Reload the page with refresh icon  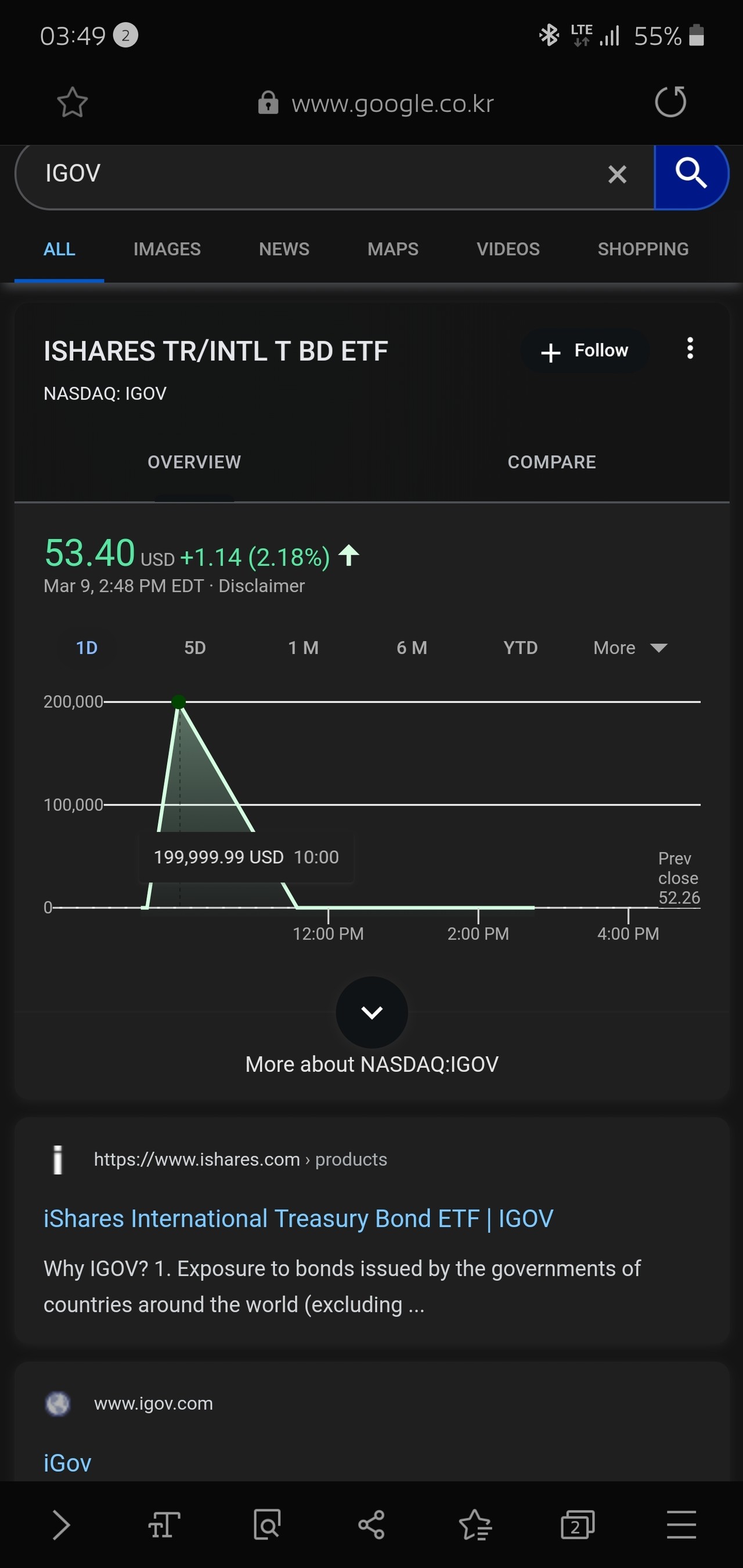tap(670, 102)
